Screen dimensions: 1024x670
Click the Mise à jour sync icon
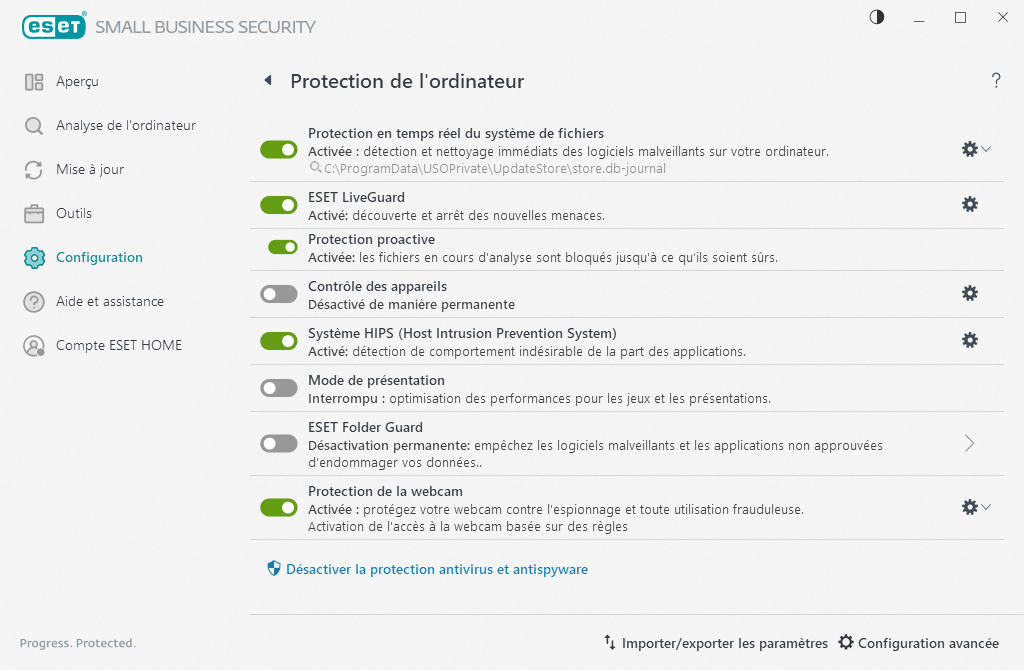pos(33,169)
